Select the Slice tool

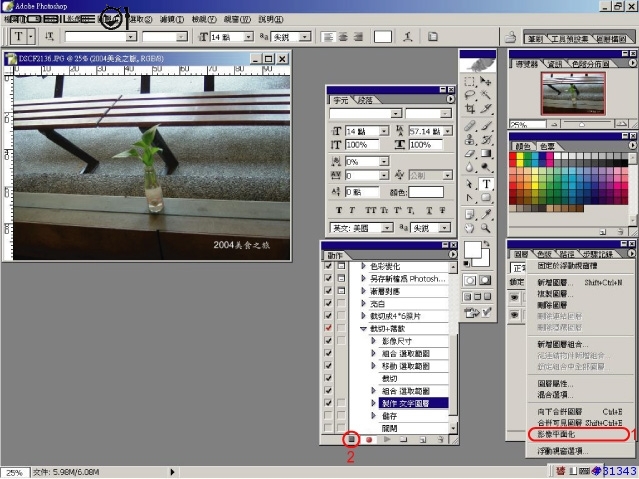(485, 109)
